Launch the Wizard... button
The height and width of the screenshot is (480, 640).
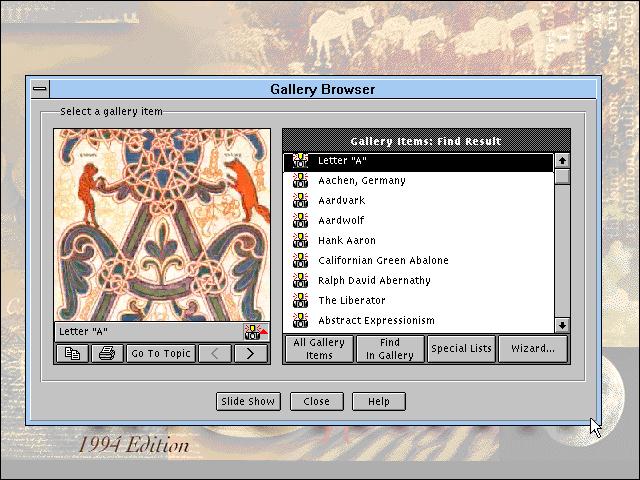pyautogui.click(x=533, y=349)
